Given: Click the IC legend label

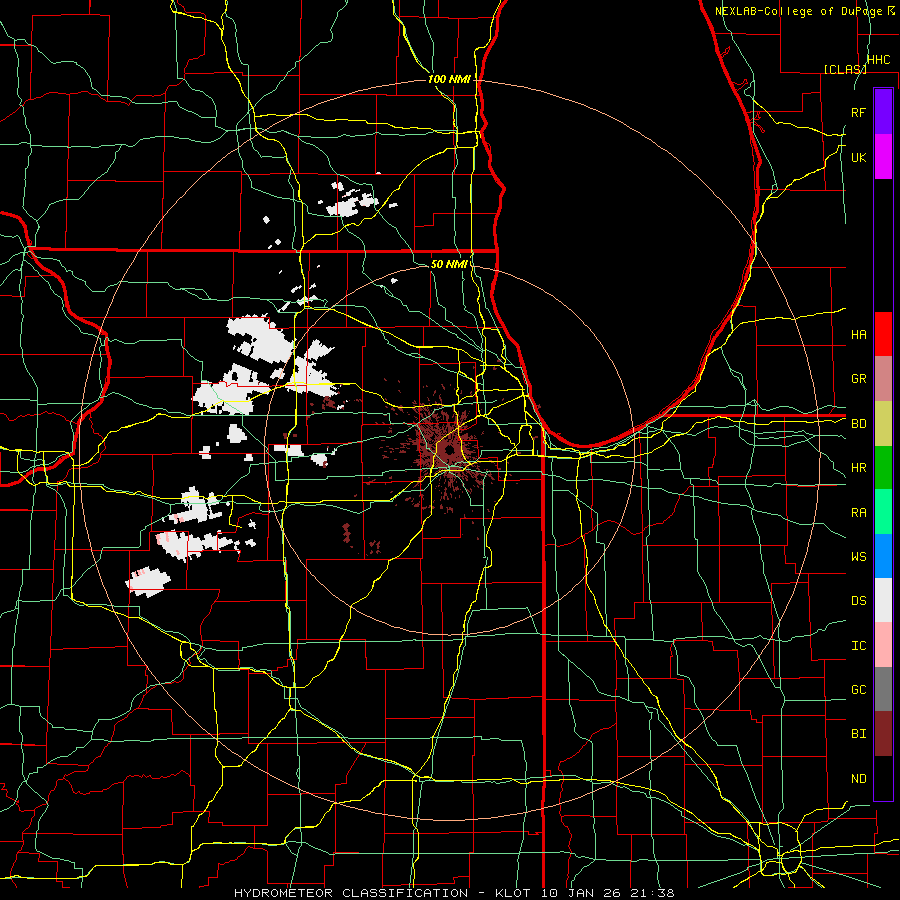Looking at the screenshot, I should point(858,646).
